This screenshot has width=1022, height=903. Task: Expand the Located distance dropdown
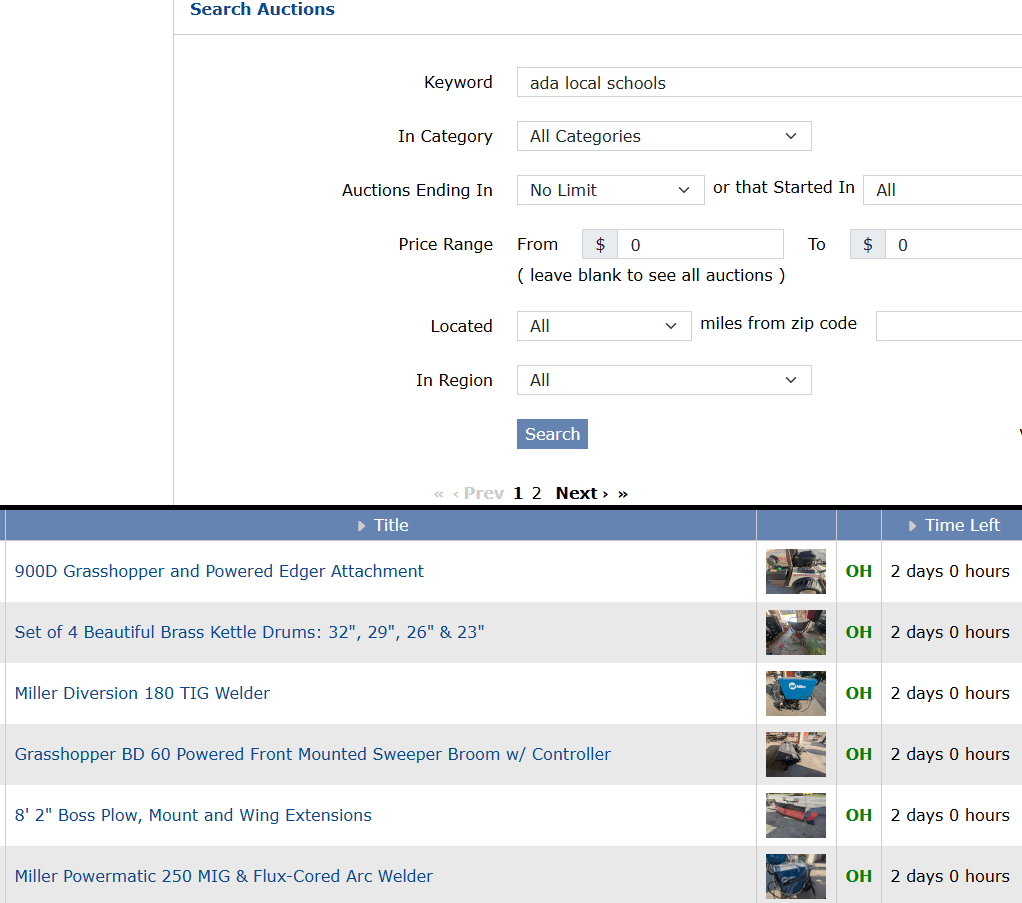point(603,326)
